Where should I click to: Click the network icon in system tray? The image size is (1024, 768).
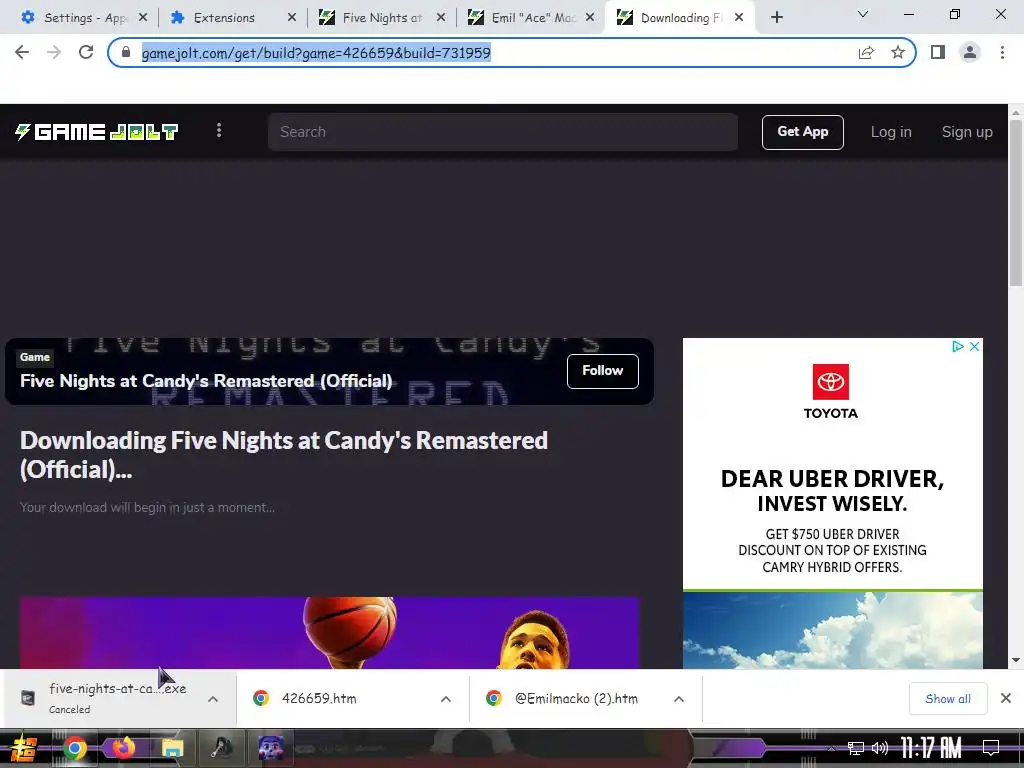click(x=856, y=748)
